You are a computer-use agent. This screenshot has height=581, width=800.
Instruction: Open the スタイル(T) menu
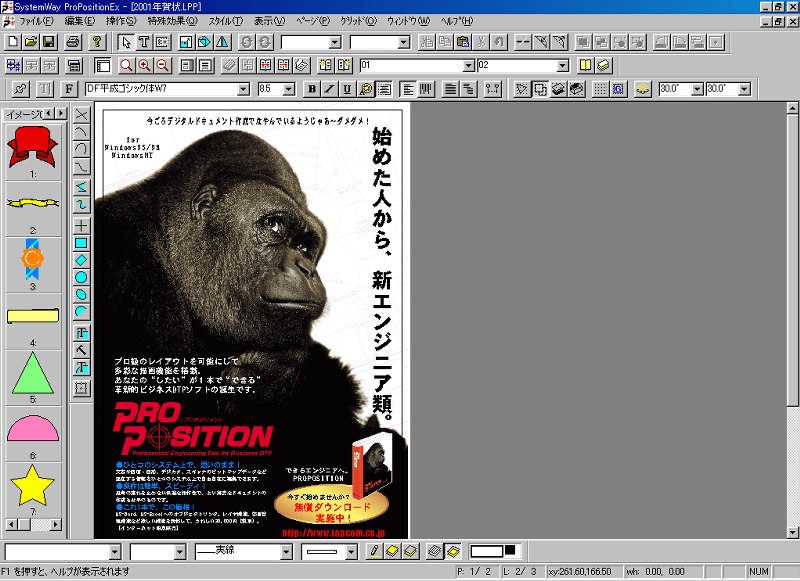coord(226,21)
